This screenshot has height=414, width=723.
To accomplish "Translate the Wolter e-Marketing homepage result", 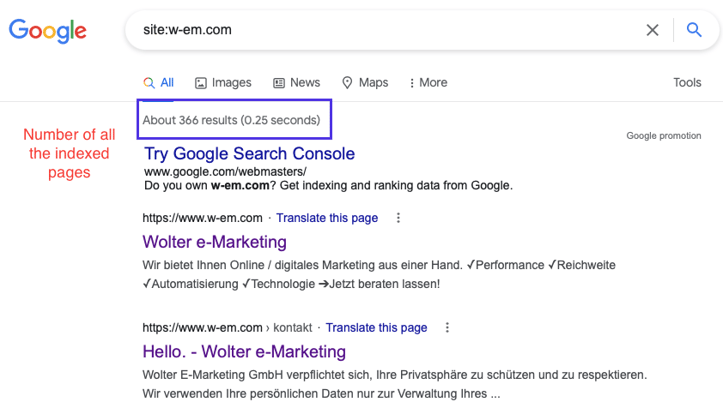I will (327, 218).
